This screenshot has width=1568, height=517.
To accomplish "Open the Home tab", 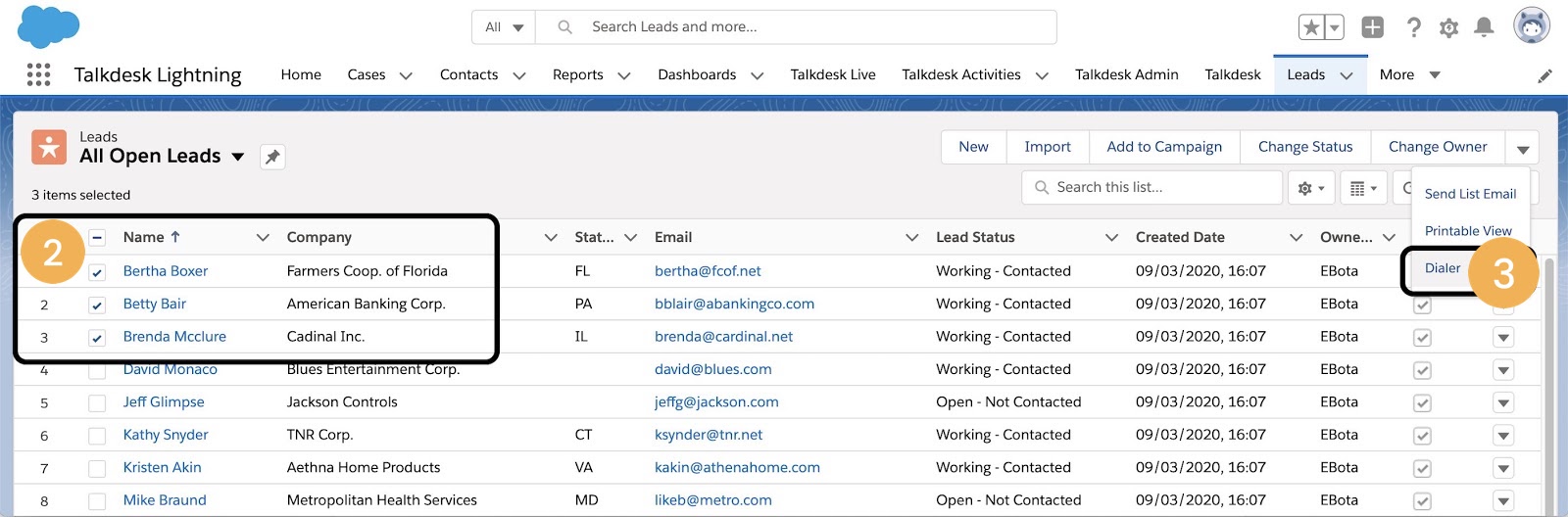I will coord(301,74).
